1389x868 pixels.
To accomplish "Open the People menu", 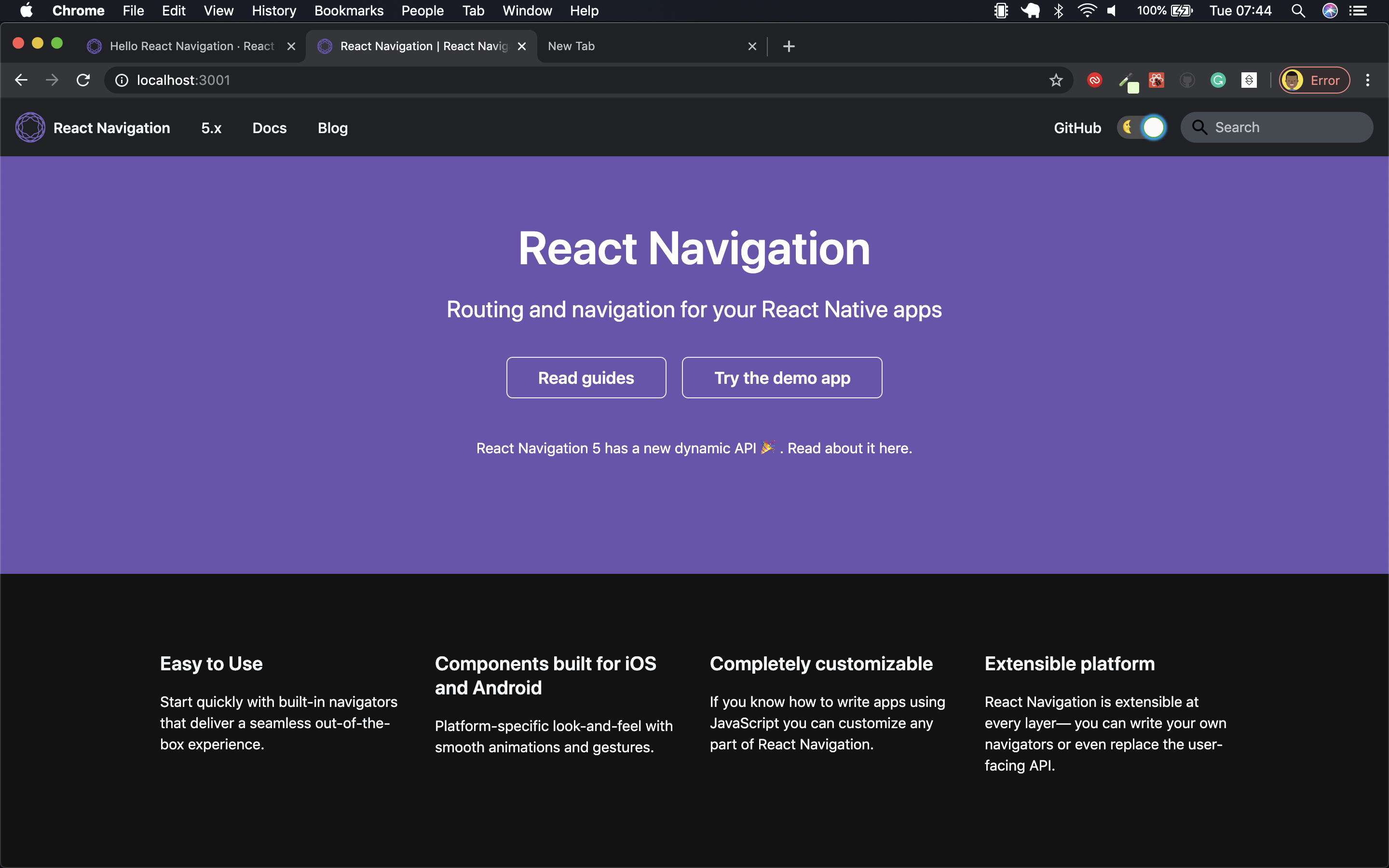I will (422, 10).
